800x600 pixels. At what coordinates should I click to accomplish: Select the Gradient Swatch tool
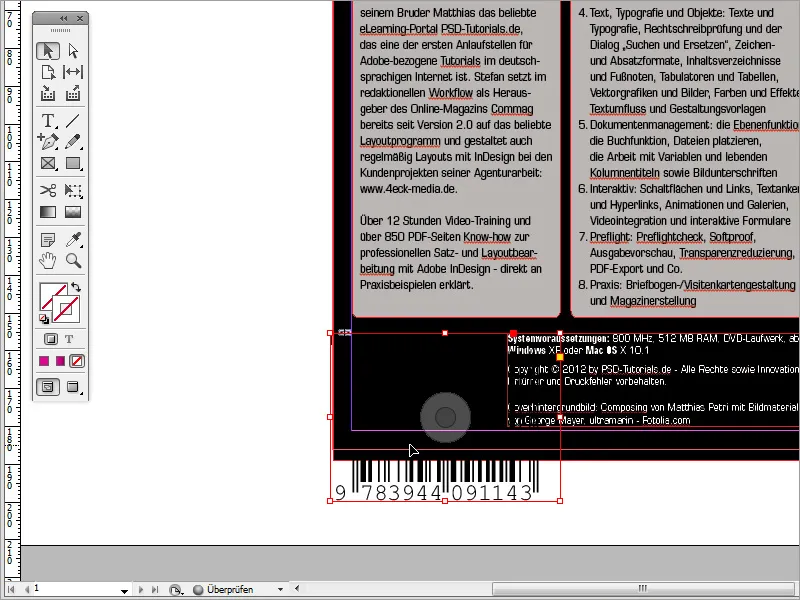pyautogui.click(x=48, y=212)
